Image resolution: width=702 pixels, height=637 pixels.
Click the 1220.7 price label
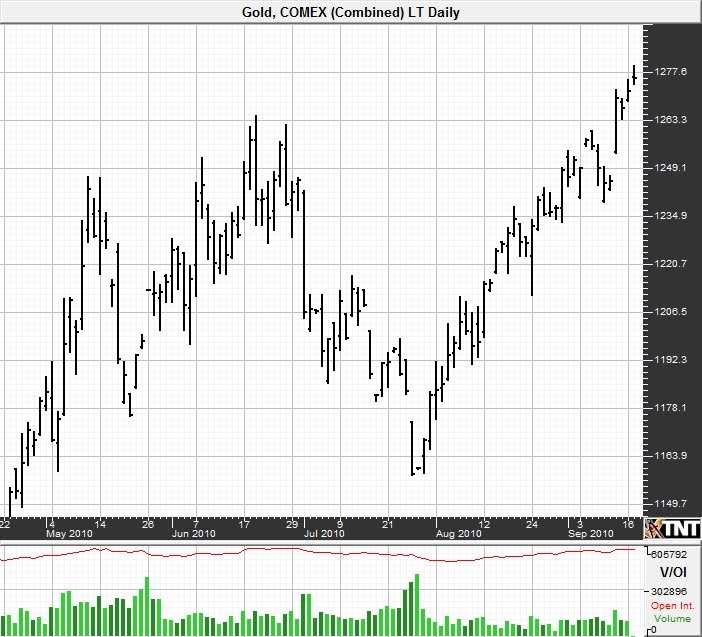click(670, 264)
